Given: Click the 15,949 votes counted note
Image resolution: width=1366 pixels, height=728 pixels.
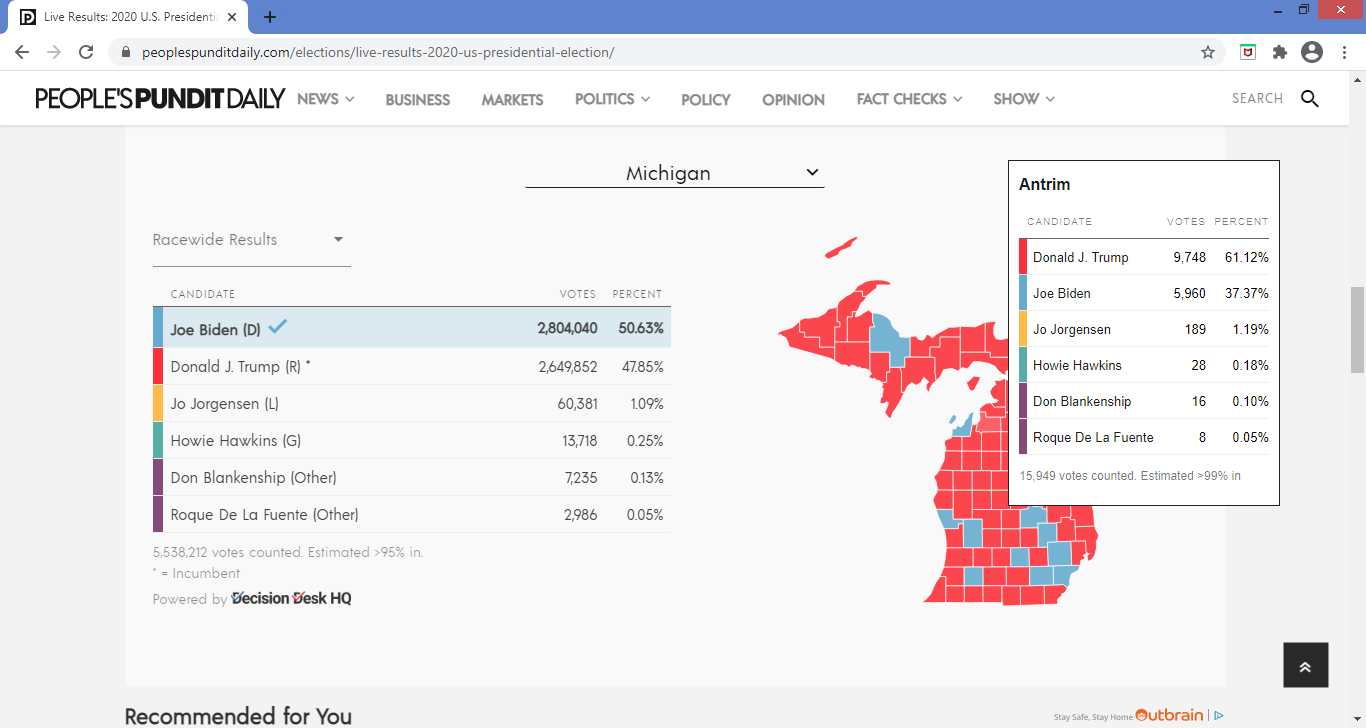Looking at the screenshot, I should click(x=1130, y=476).
